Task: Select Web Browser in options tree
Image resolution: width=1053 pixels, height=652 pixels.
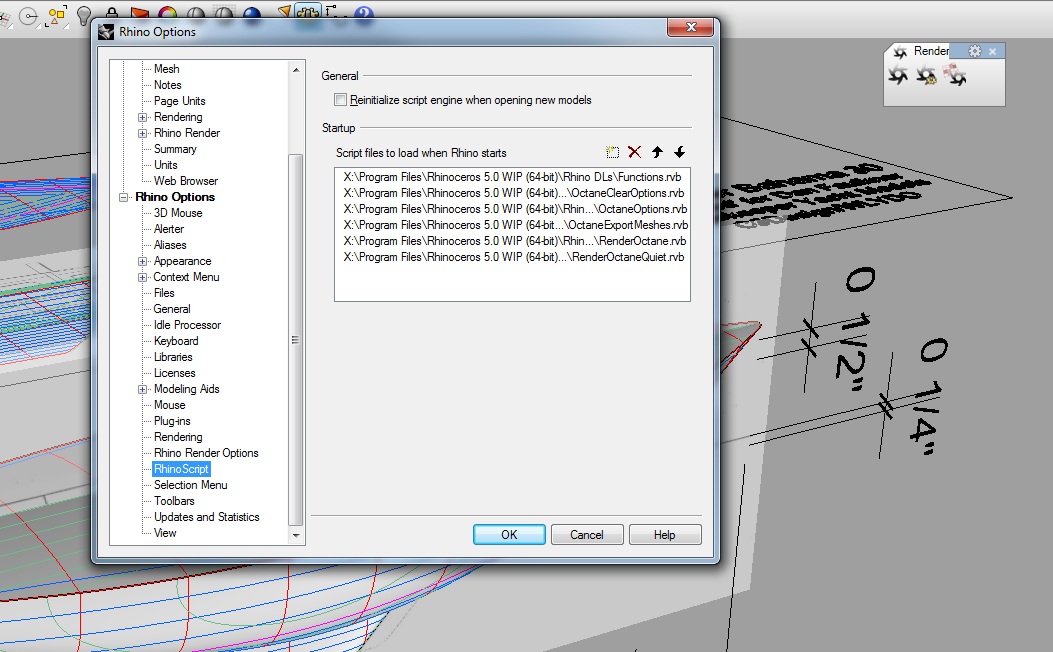Action: [x=185, y=181]
